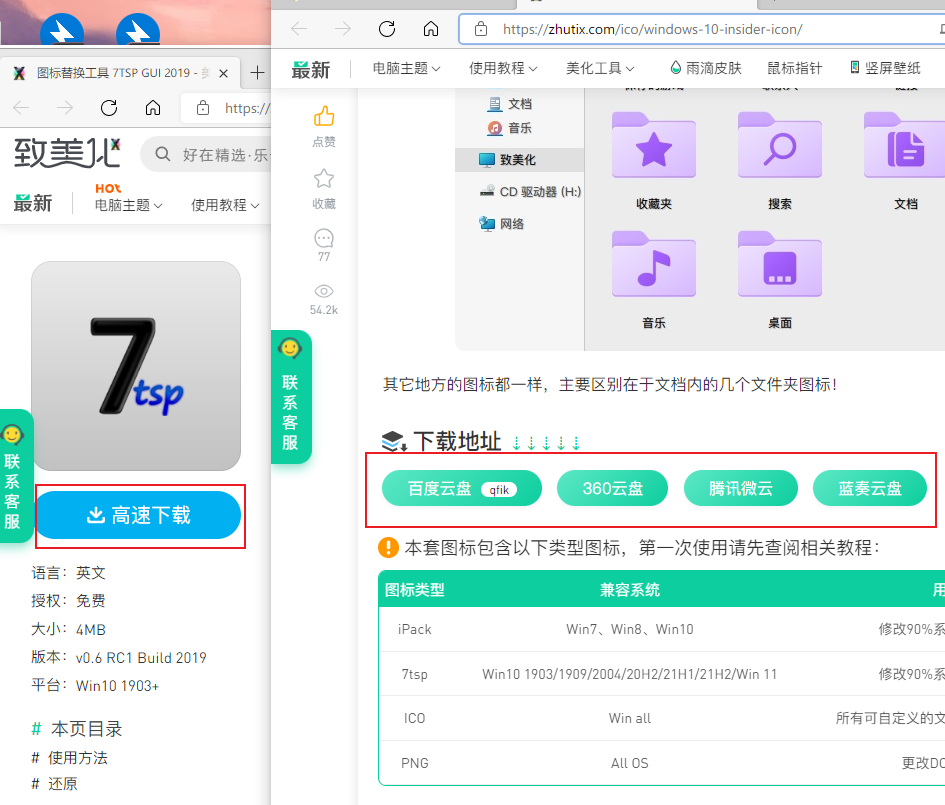Click the 高速下载 download button
This screenshot has height=805, width=945.
(138, 515)
